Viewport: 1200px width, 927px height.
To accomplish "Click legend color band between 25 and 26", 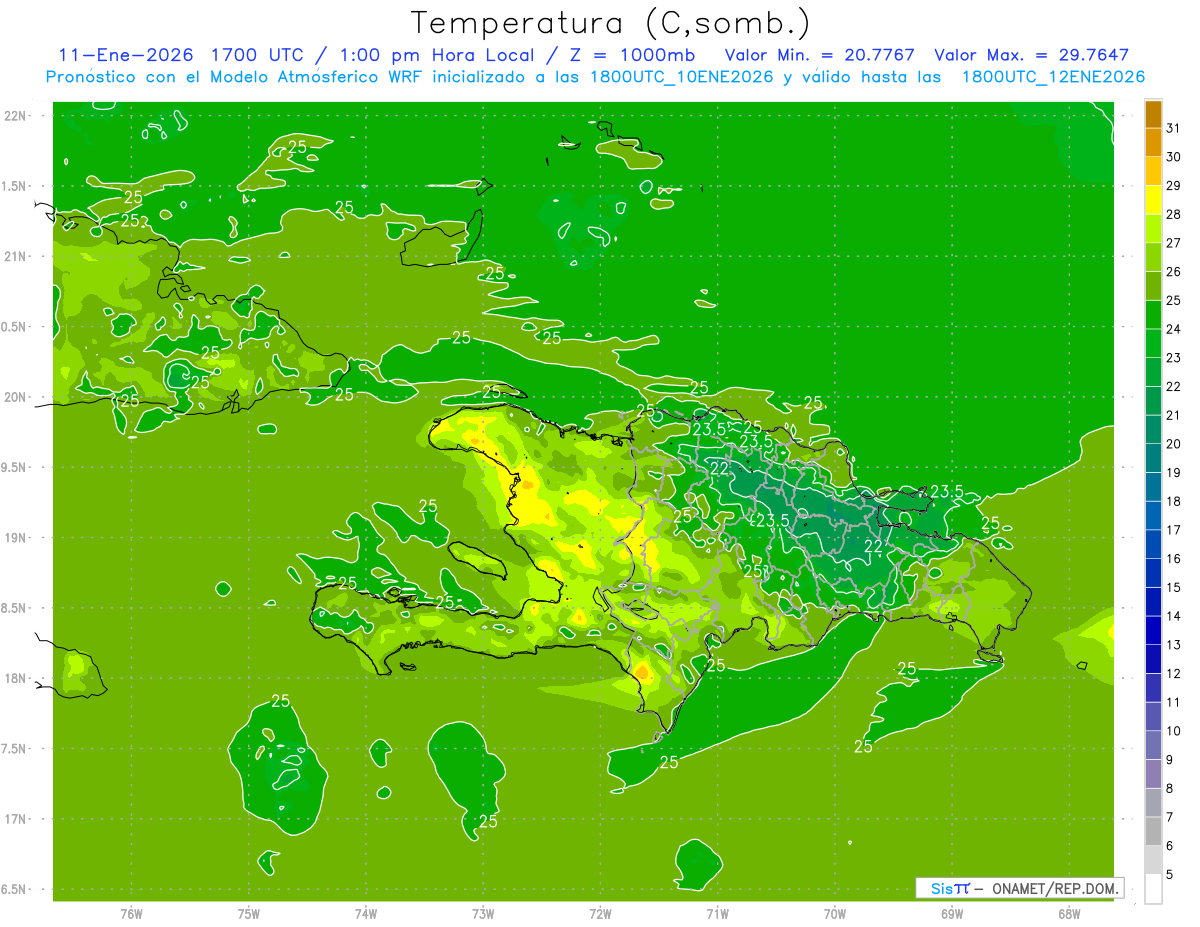I will [1153, 286].
